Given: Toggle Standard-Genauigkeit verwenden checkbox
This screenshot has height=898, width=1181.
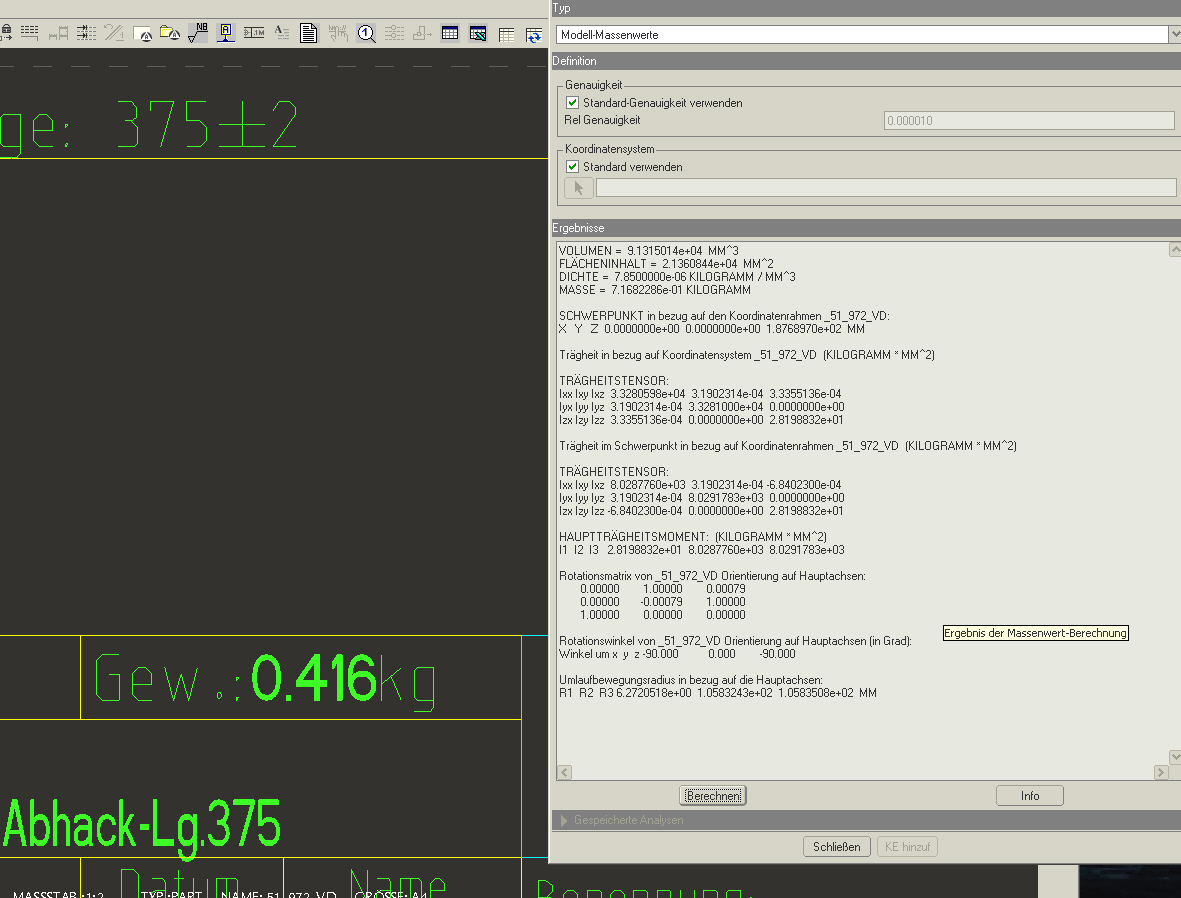Looking at the screenshot, I should point(572,102).
